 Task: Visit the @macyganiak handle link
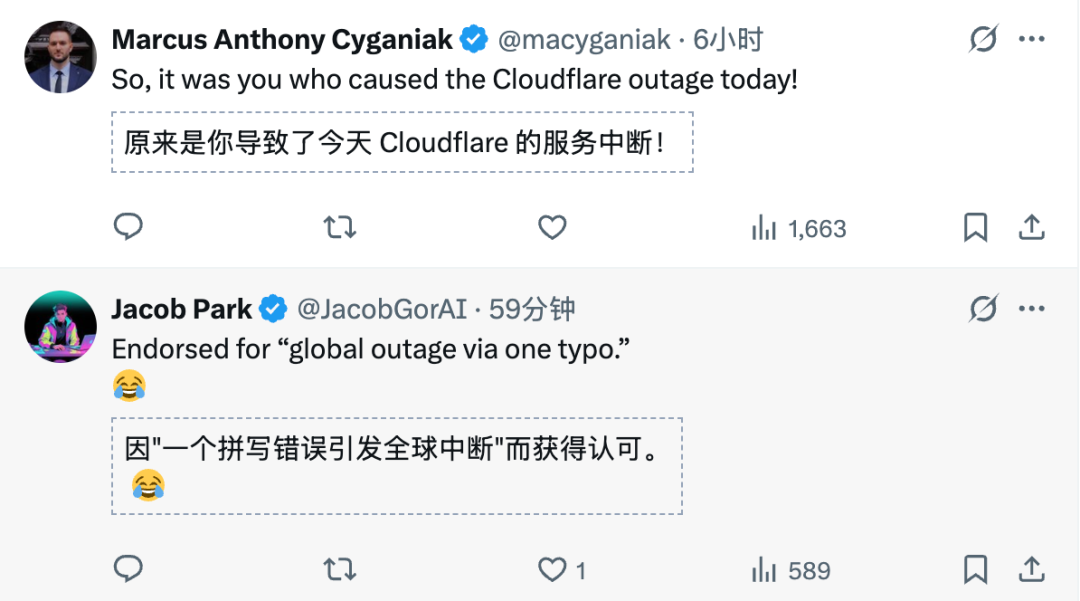(x=584, y=40)
